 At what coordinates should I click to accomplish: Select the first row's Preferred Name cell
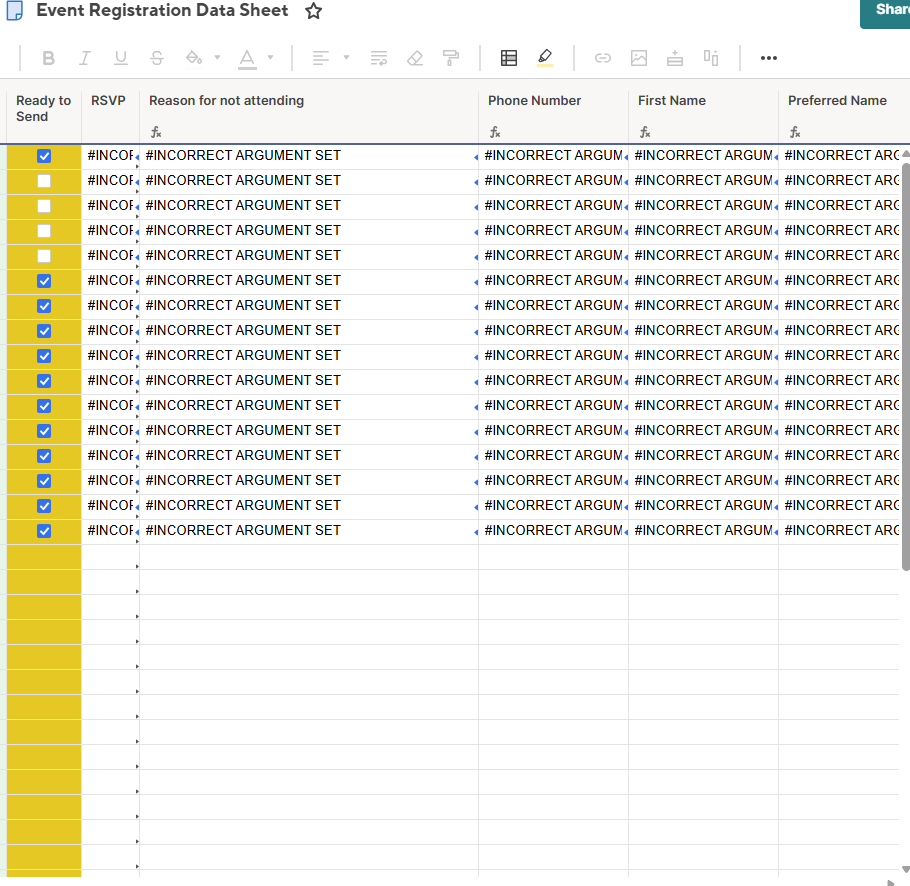point(839,156)
